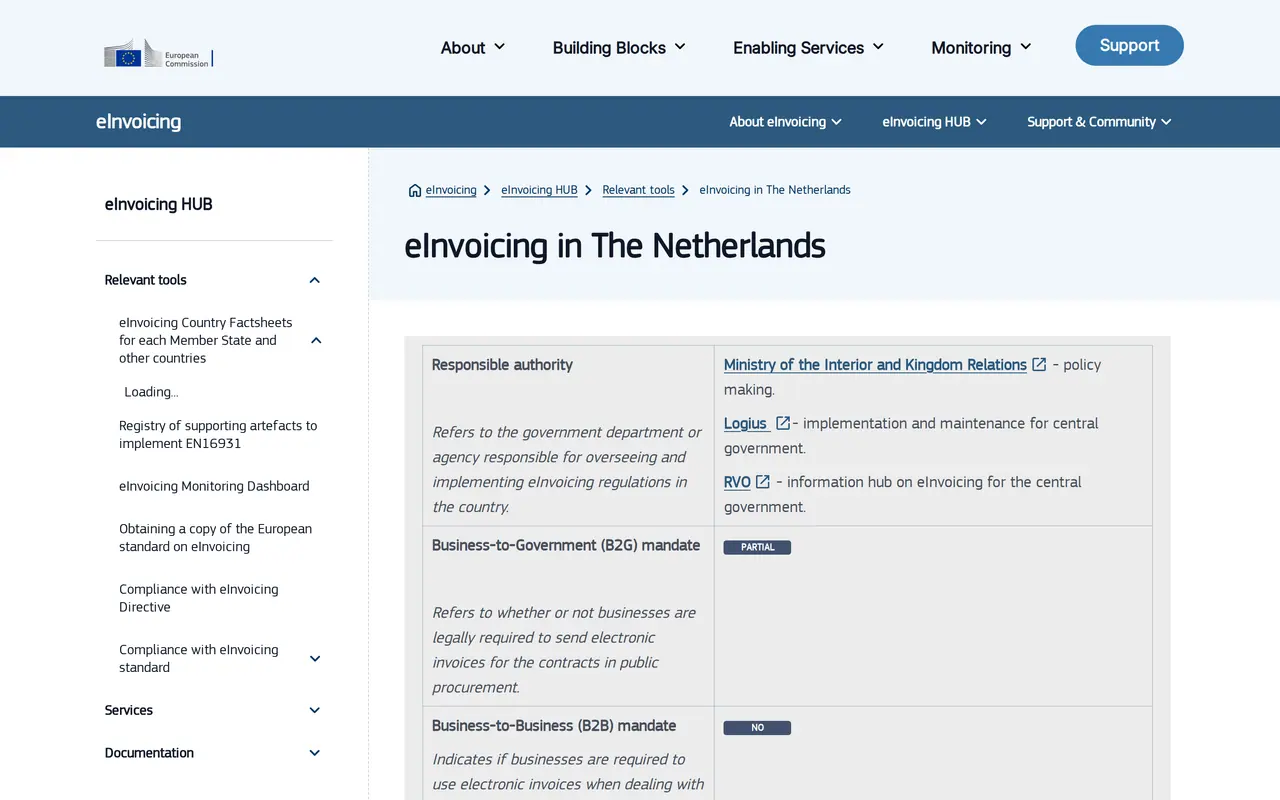This screenshot has height=800, width=1280.
Task: Click the eInvoicing title in blue bar
Action: (x=138, y=122)
